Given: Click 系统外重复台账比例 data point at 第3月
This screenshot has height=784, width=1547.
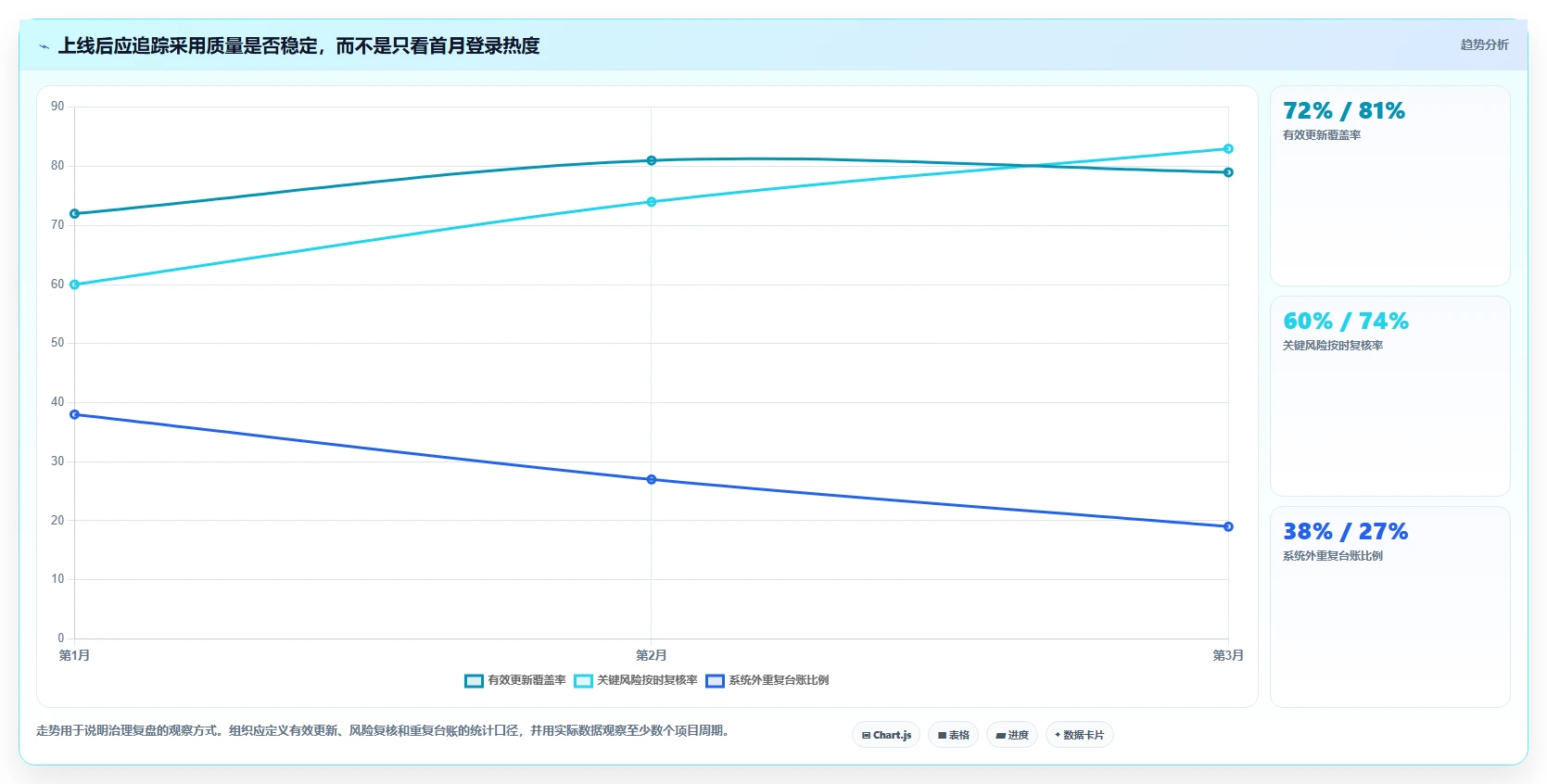Looking at the screenshot, I should pos(1228,526).
